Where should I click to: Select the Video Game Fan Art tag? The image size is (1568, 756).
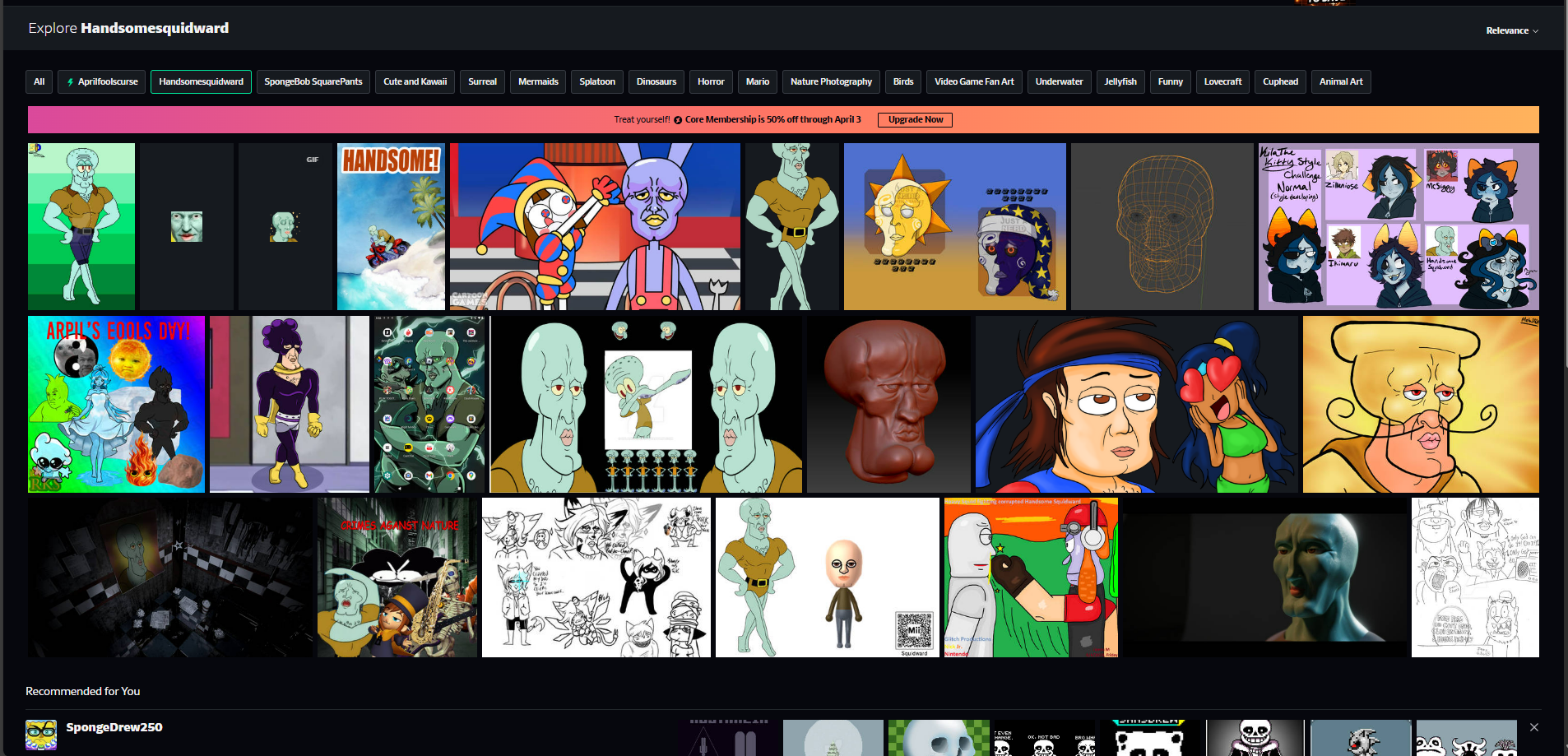click(x=974, y=81)
